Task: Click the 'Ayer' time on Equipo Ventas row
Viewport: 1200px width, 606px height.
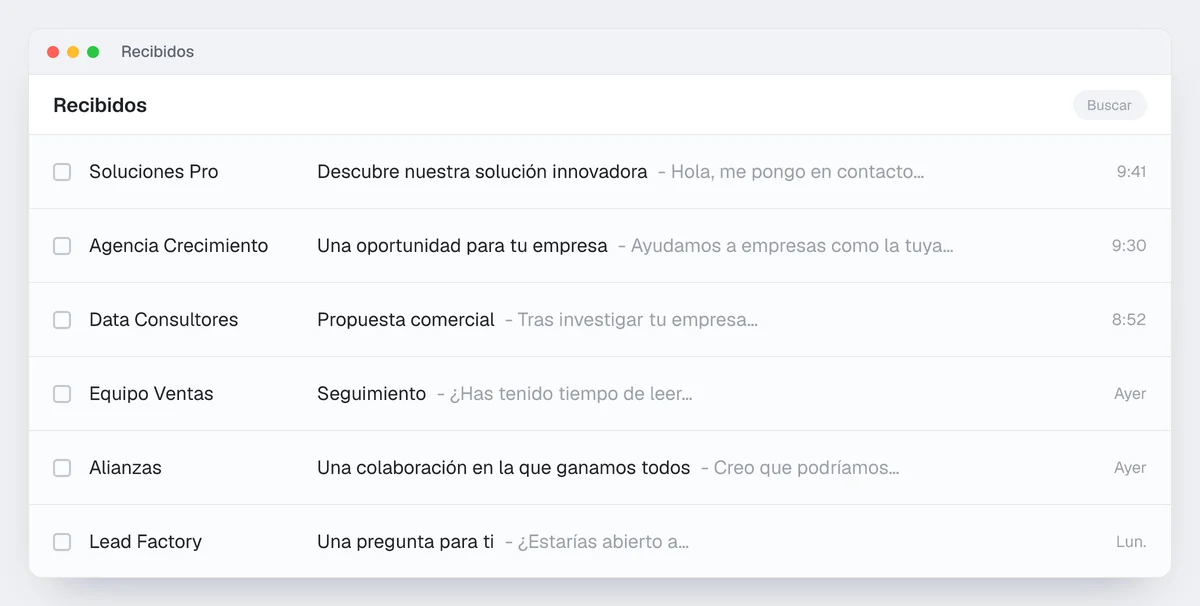Action: [1130, 394]
